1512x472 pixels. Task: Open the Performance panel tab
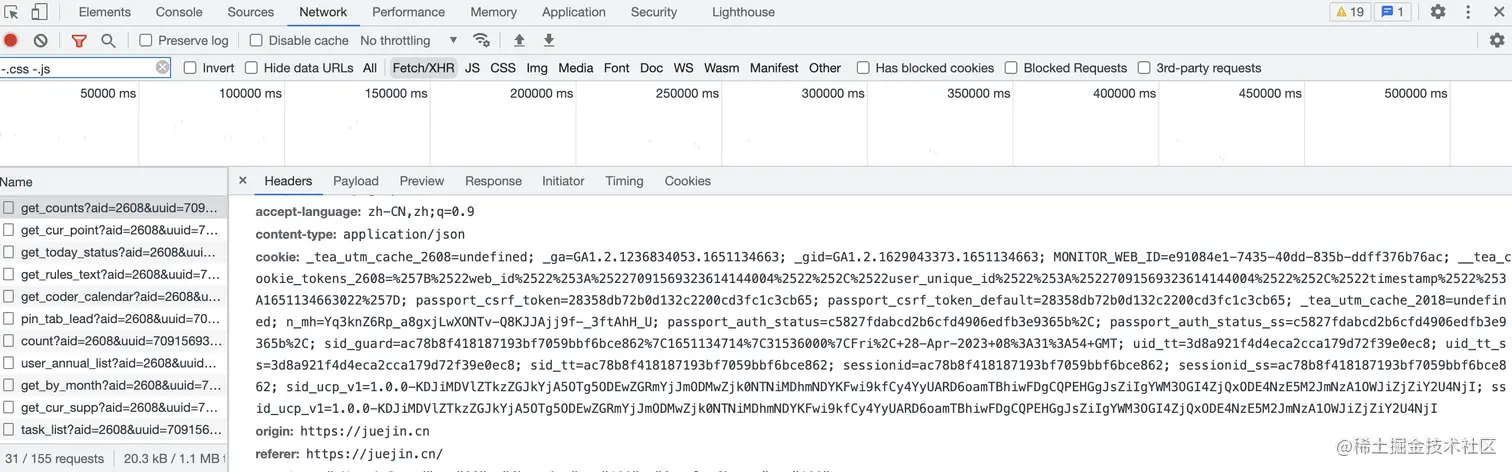(409, 12)
